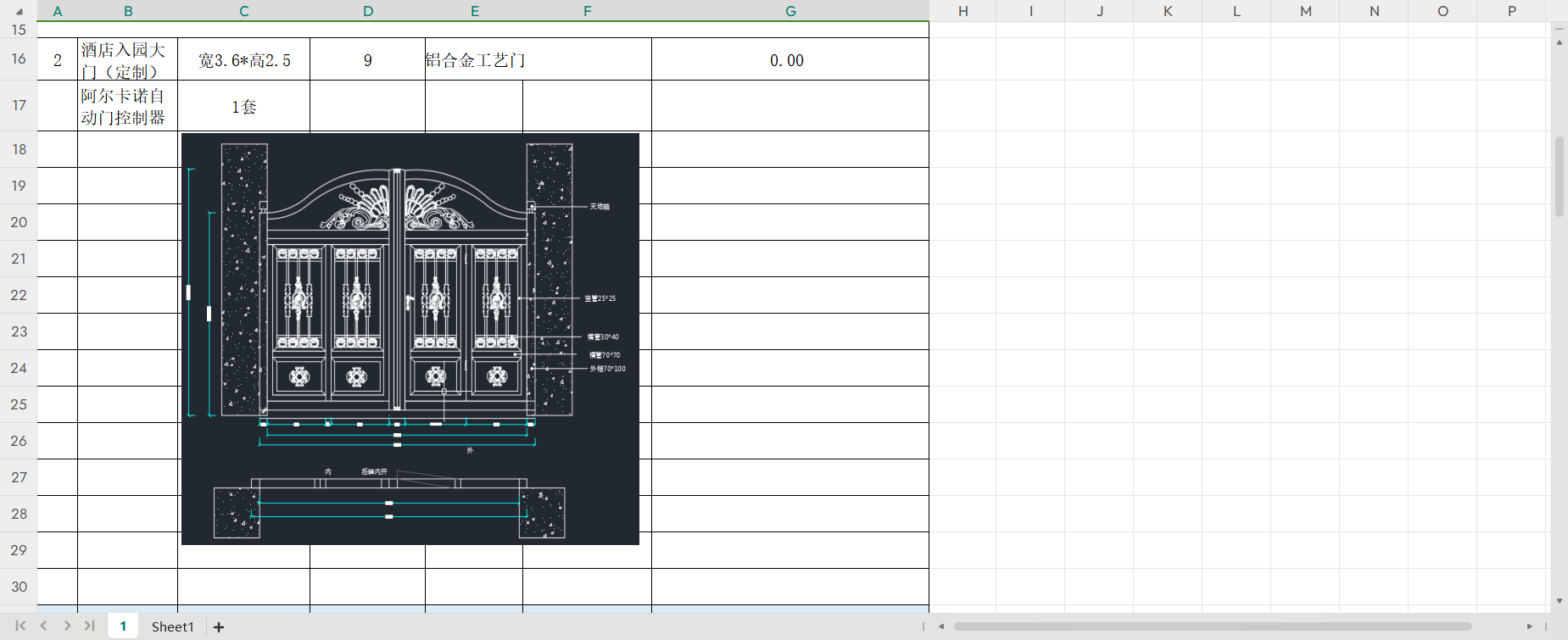1568x640 pixels.
Task: Select the gate CAD drawing image
Action: coord(410,339)
